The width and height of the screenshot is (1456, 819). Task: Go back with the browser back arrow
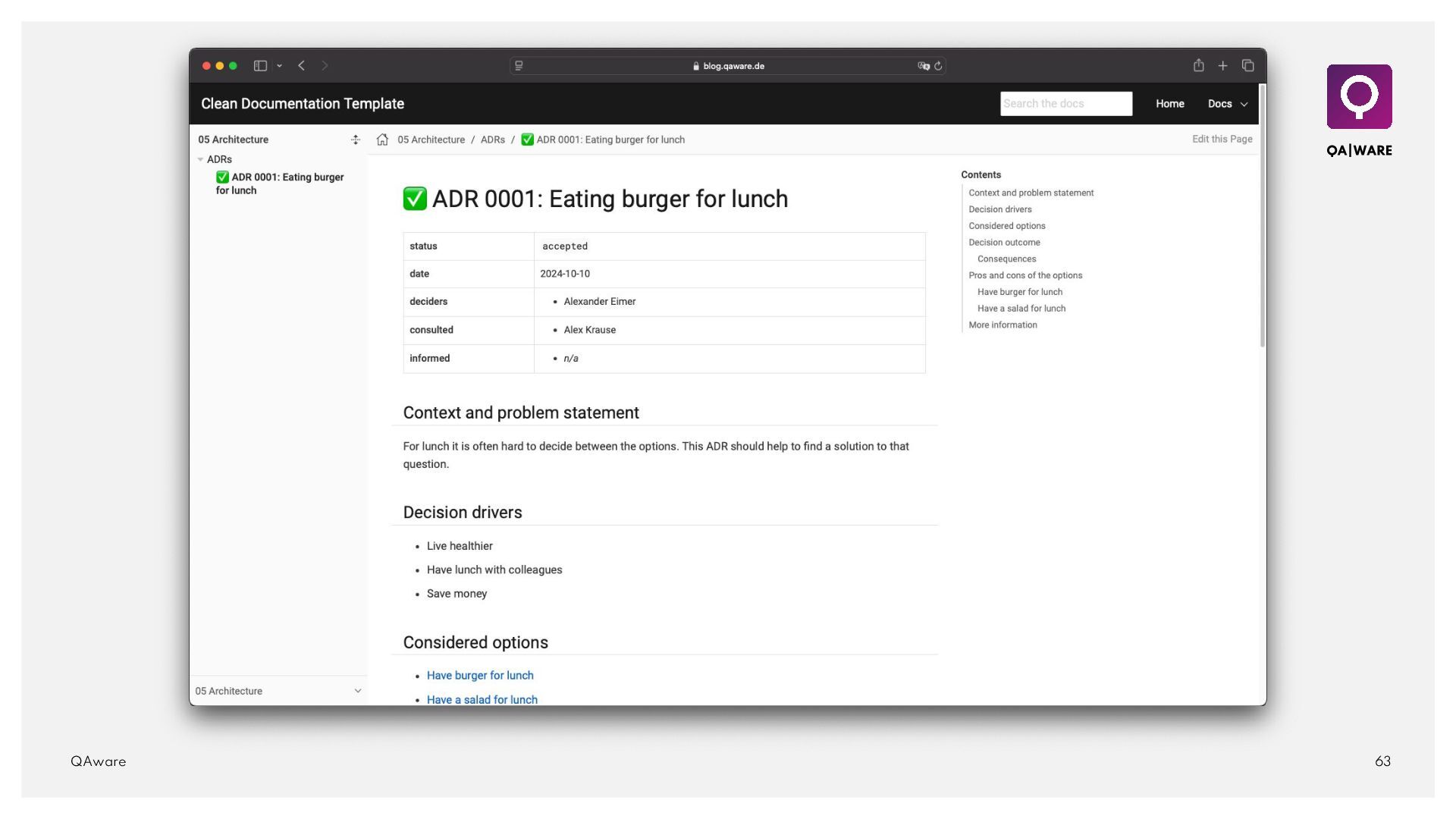302,66
